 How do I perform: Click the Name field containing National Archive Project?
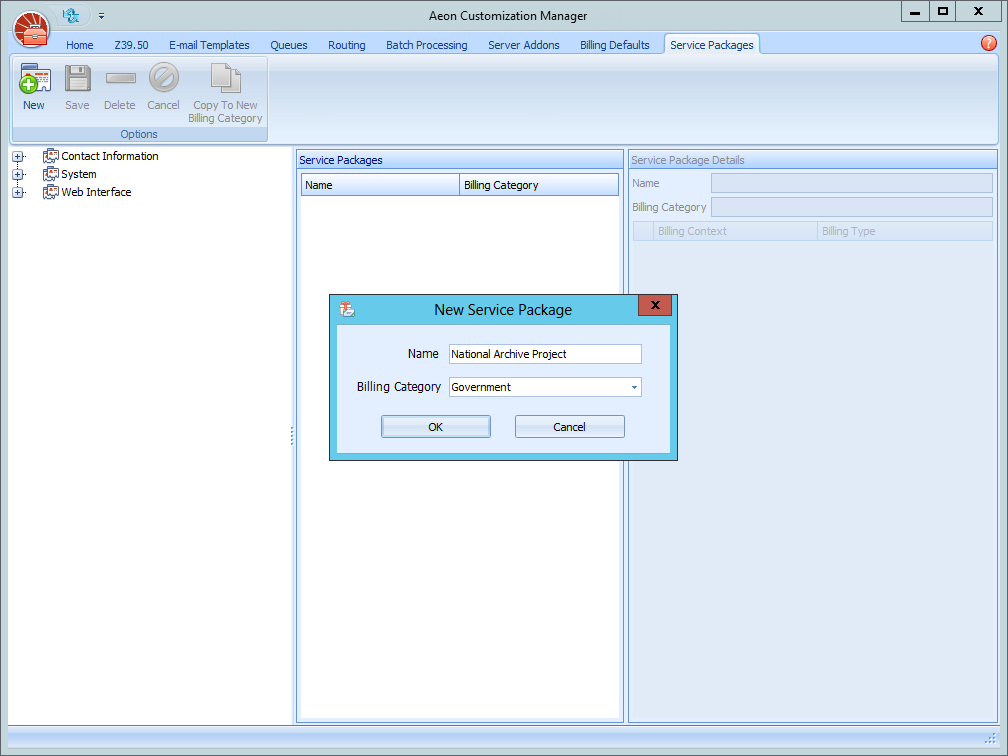tap(545, 354)
